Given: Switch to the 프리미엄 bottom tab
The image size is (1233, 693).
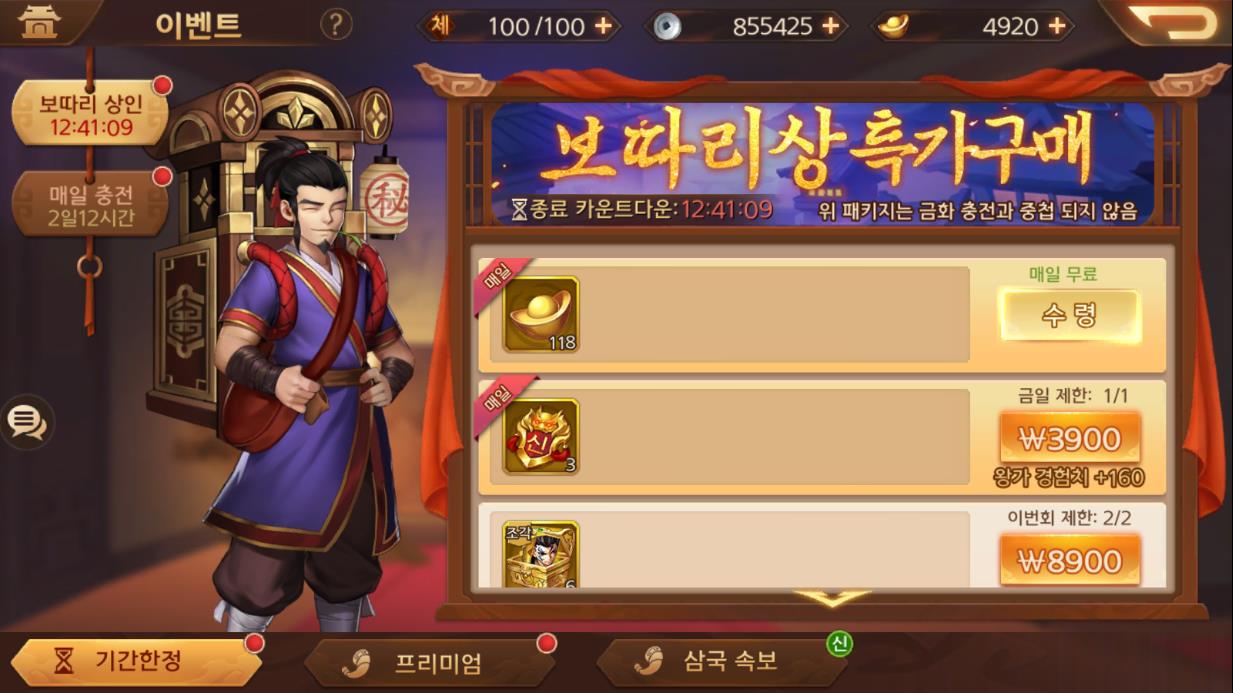Looking at the screenshot, I should [429, 662].
